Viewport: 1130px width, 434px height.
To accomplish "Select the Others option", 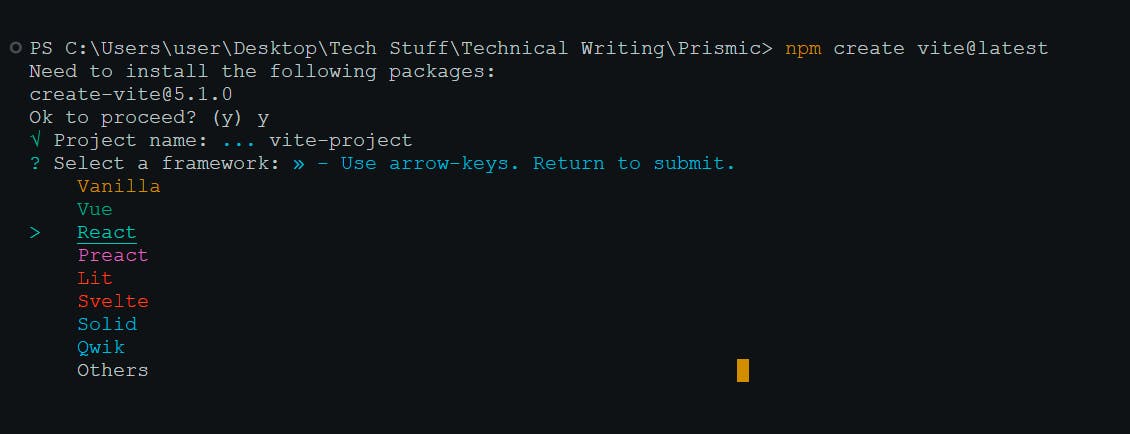I will click(112, 370).
